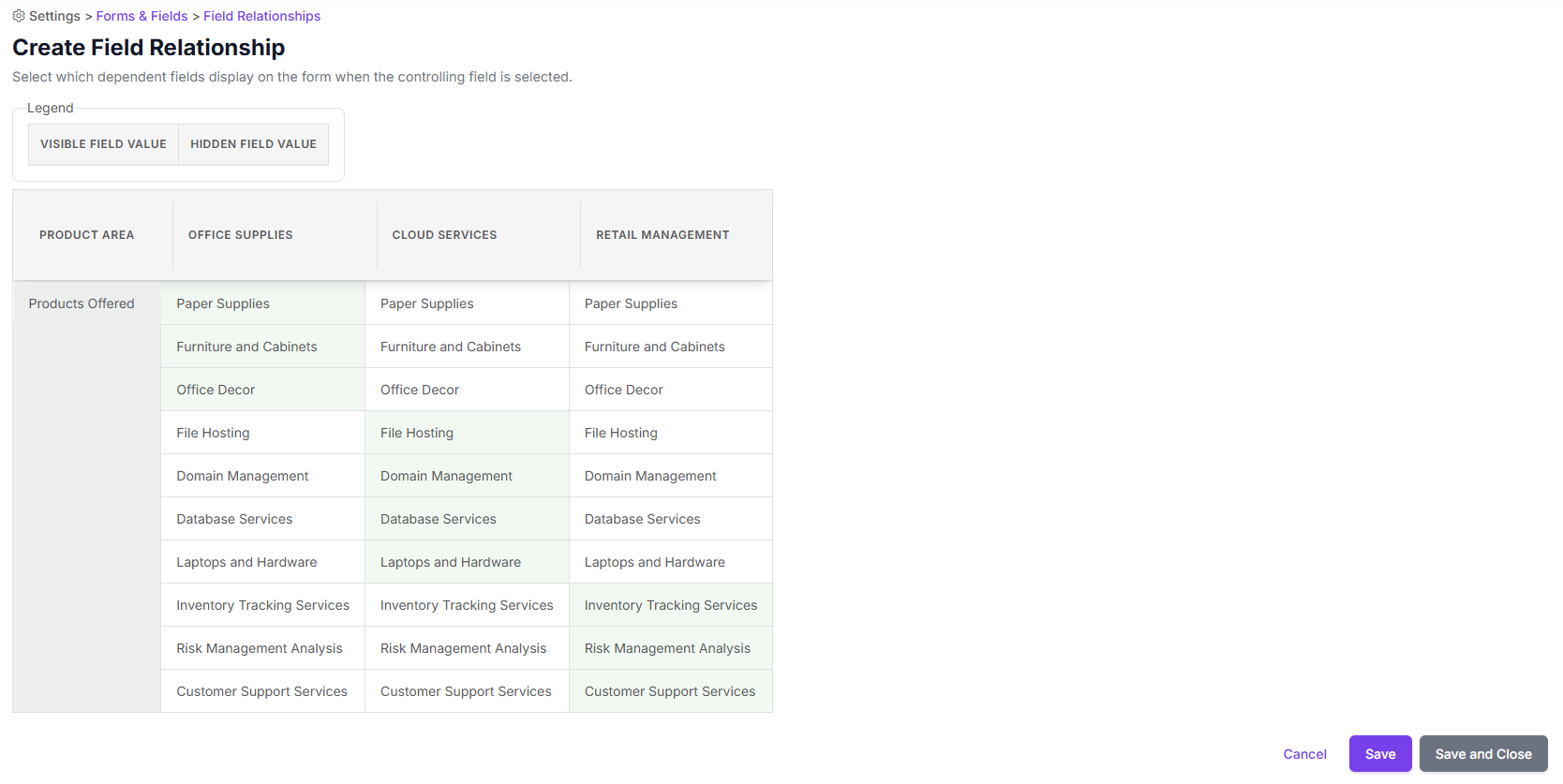Toggle Inventory Tracking Services under Retail Management

(671, 605)
